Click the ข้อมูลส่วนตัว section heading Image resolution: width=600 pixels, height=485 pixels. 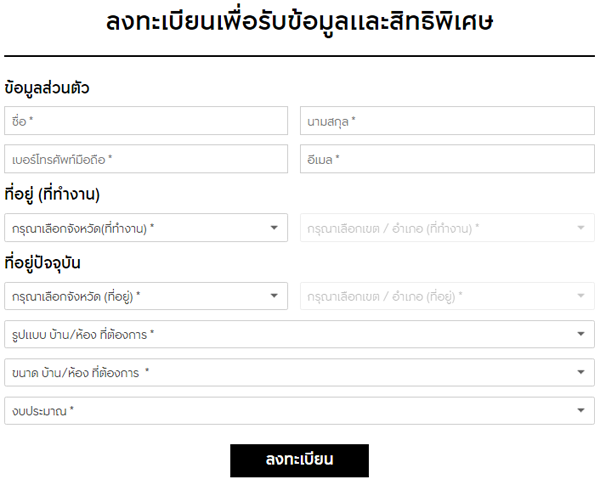tap(47, 88)
